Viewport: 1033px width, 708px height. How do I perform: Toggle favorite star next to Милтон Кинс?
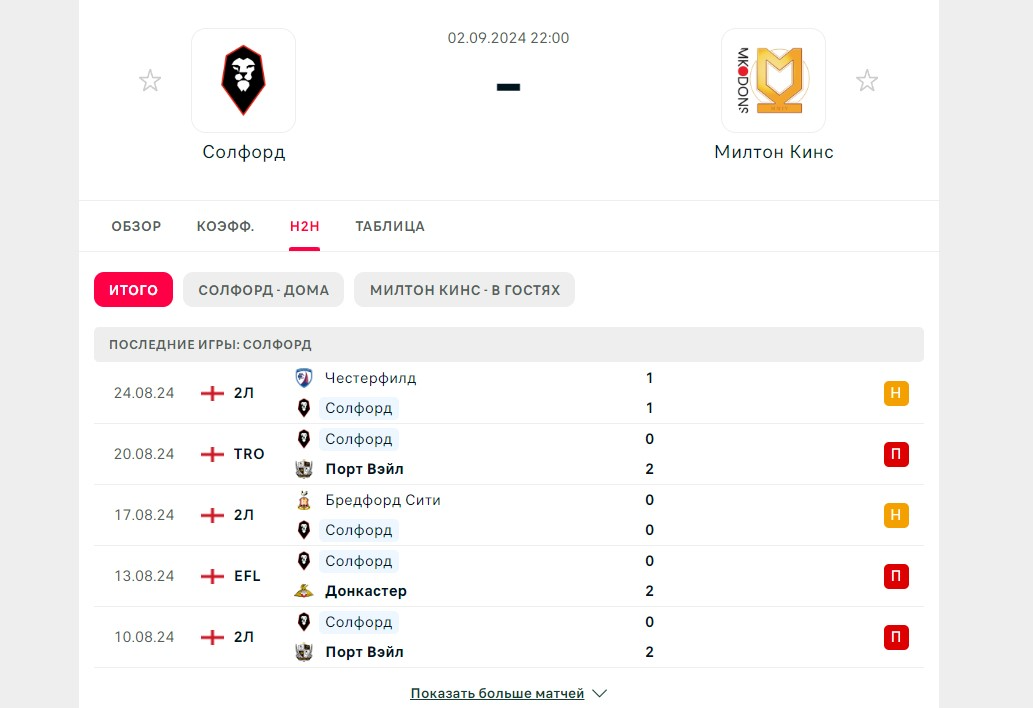[x=867, y=81]
